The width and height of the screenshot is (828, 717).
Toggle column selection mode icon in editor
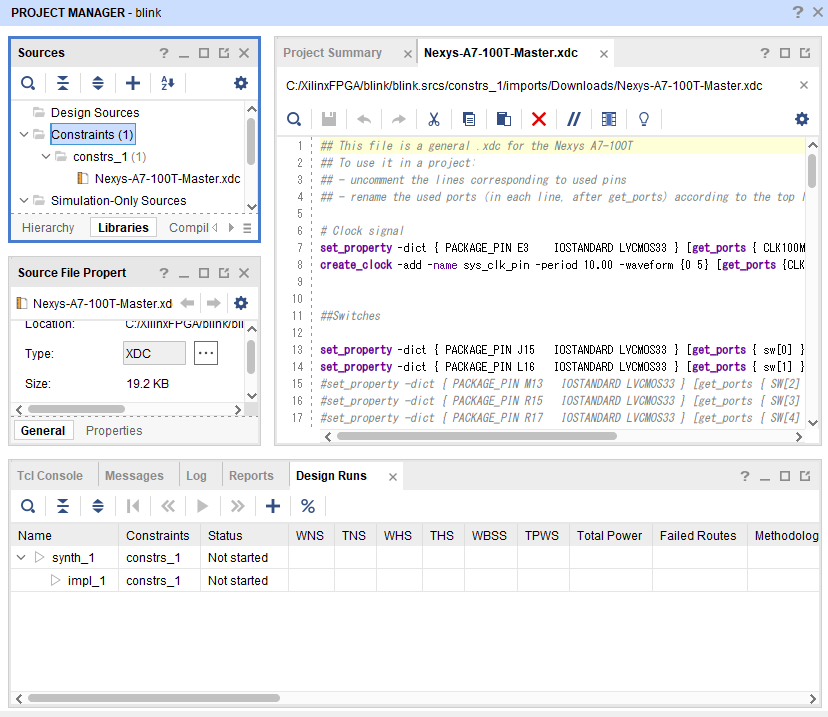coord(609,119)
